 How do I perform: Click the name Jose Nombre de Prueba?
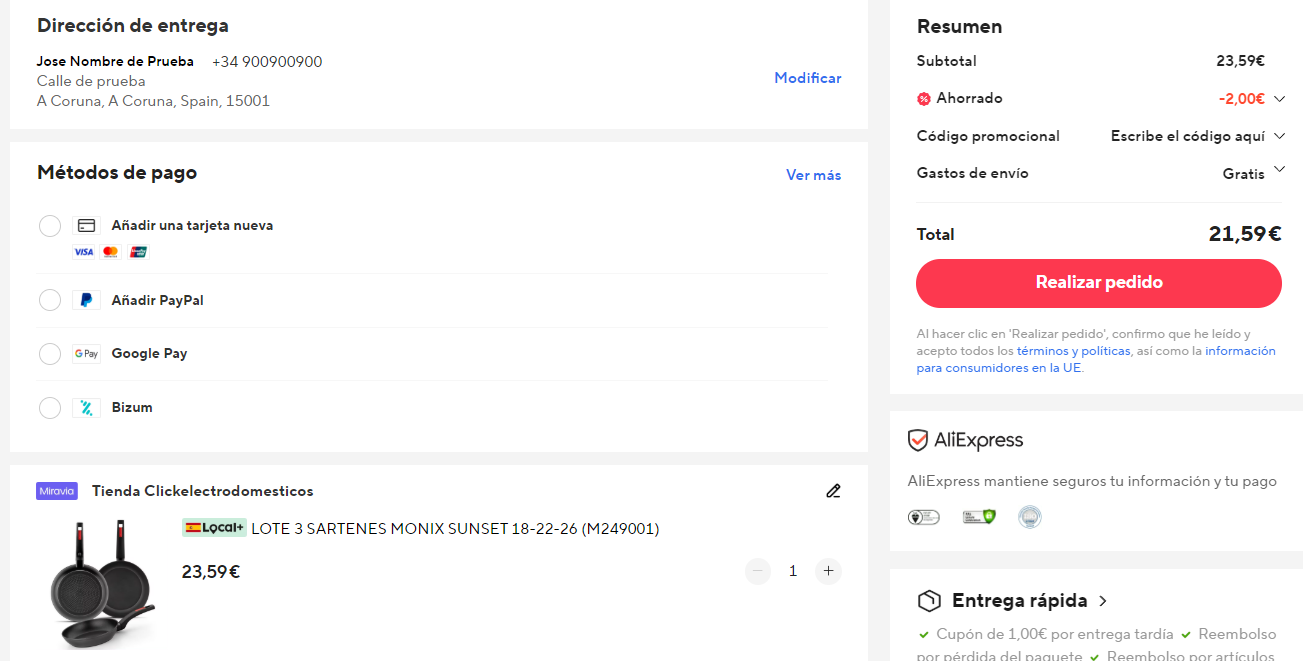click(116, 62)
